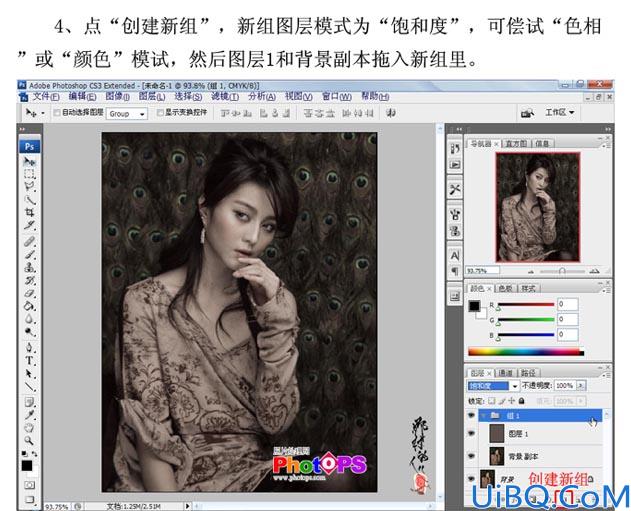Image resolution: width=631 pixels, height=511 pixels.
Task: Click the toolbox foreground color swatch
Action: [x=27, y=466]
